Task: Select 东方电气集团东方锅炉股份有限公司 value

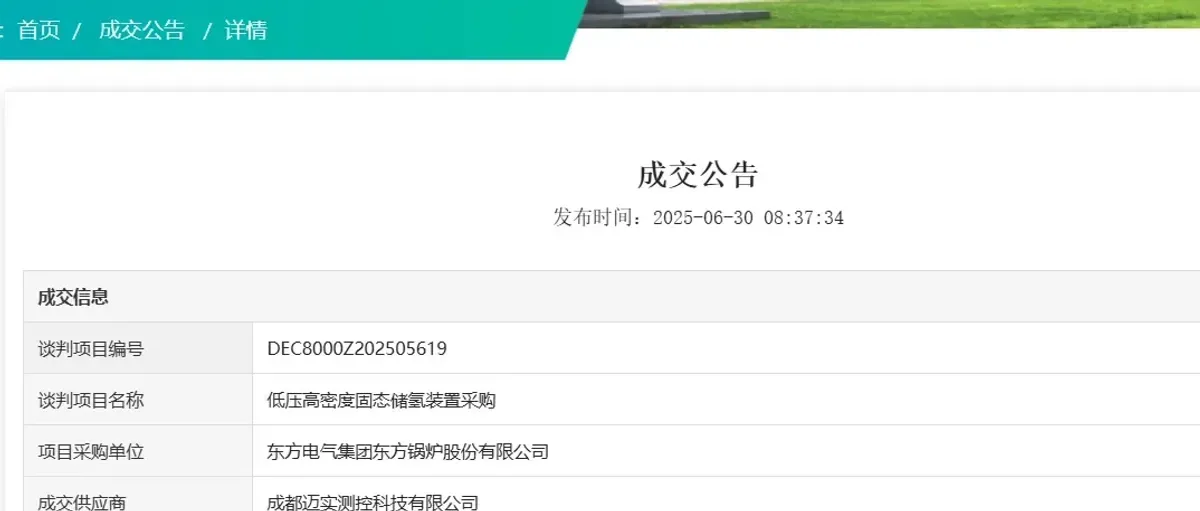Action: click(x=408, y=452)
